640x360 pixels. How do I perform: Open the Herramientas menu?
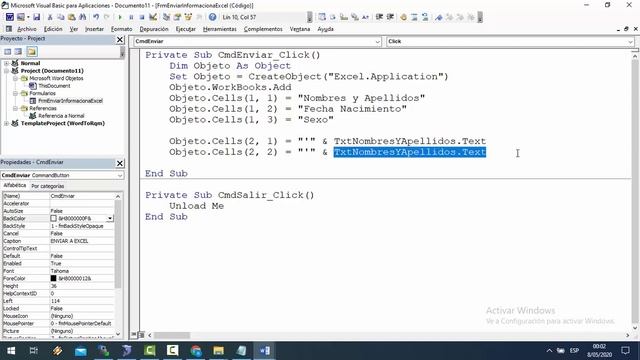point(220,29)
